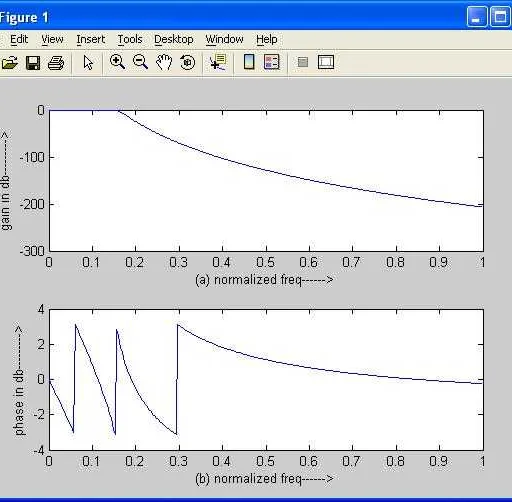Select the Edit Plot arrow tool

click(x=88, y=62)
